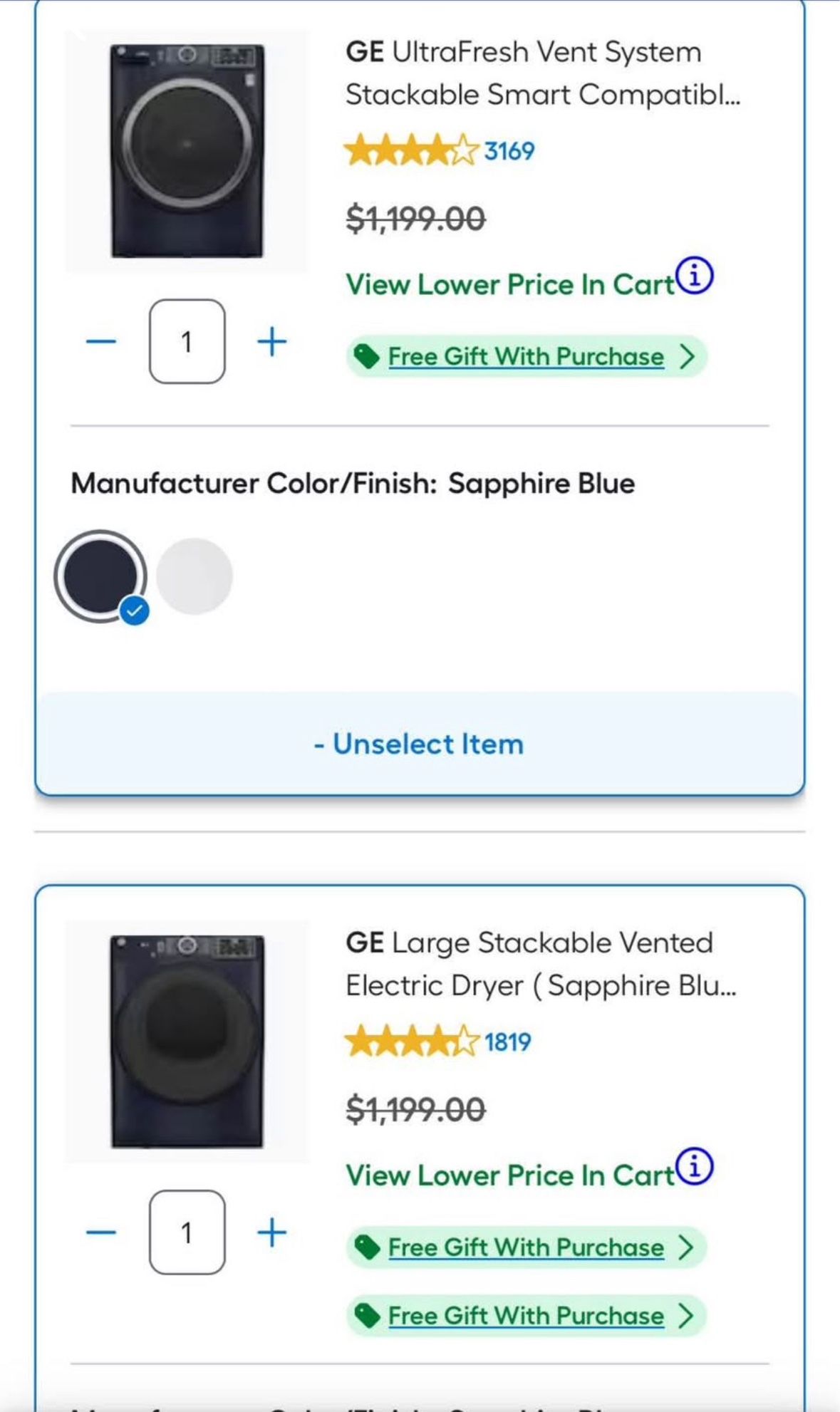Decrease the washer quantity with the minus button
The image size is (840, 1412).
(101, 341)
